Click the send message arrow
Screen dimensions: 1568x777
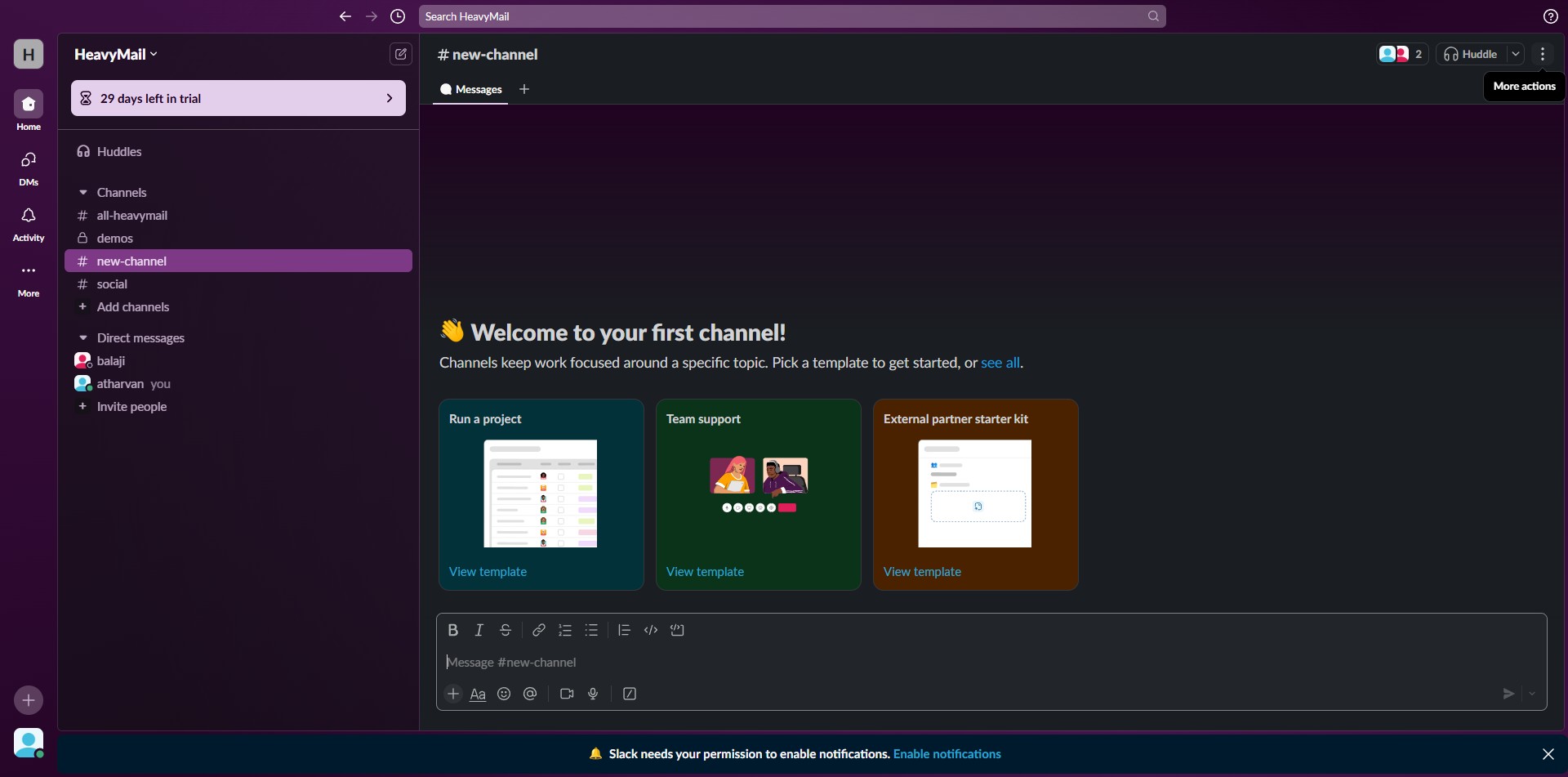1508,694
